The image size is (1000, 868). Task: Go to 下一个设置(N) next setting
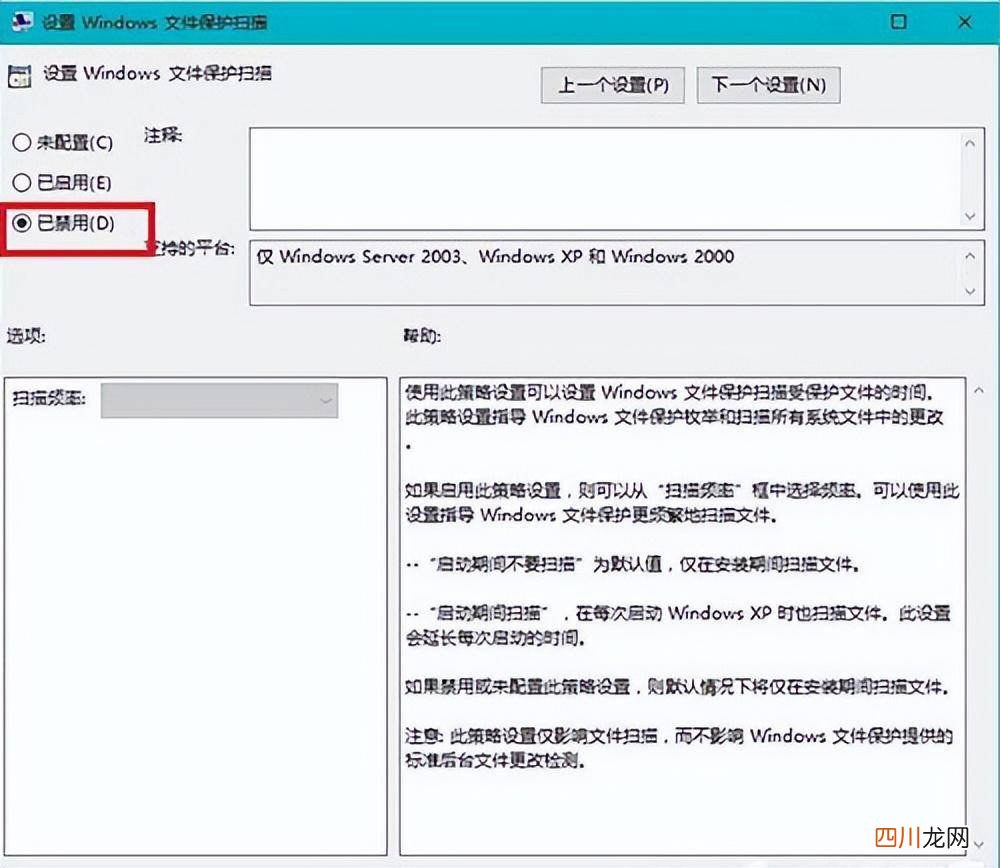[x=768, y=85]
